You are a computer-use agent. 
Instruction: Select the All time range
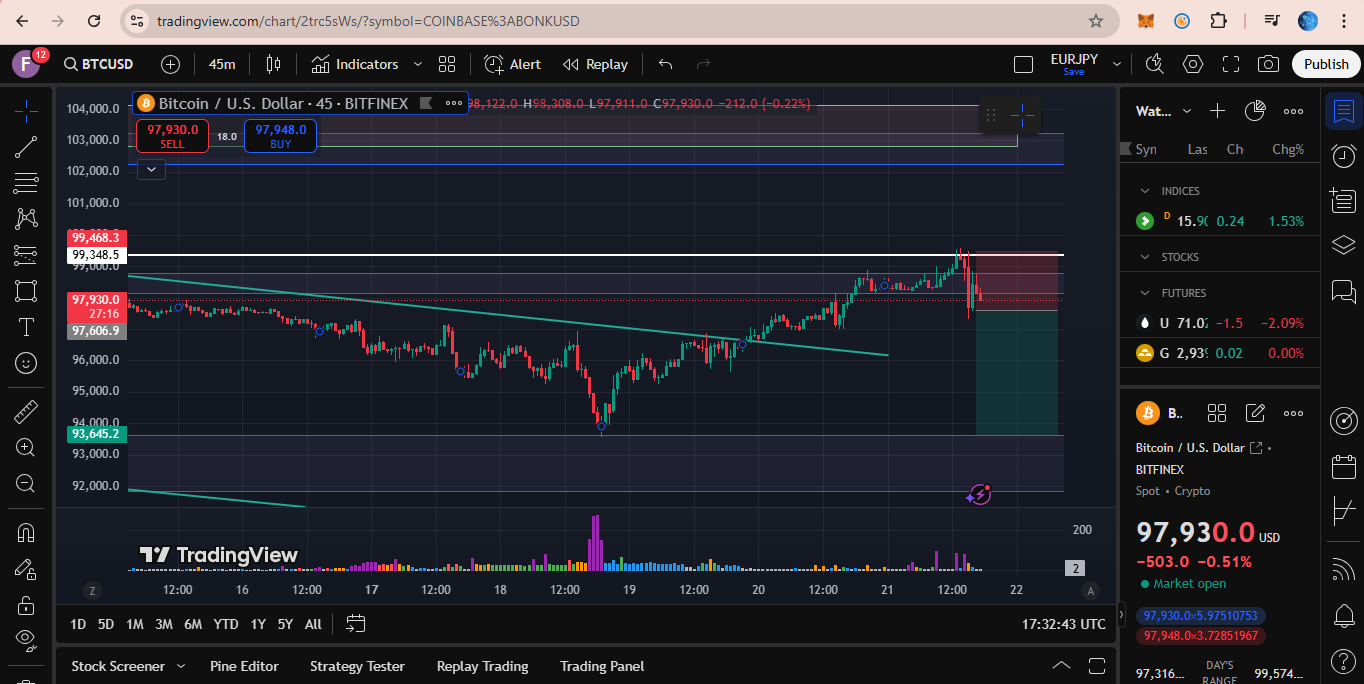coord(313,624)
